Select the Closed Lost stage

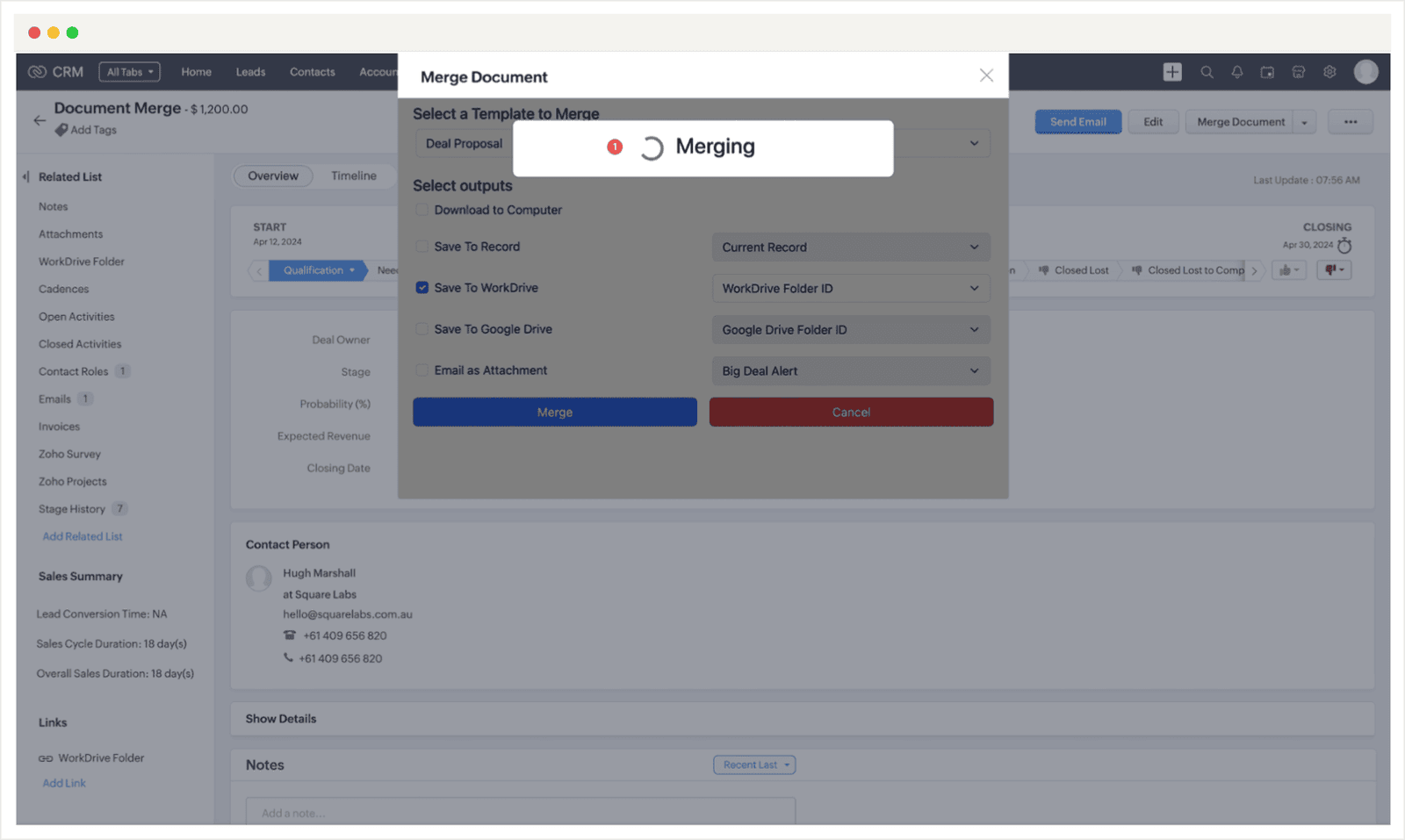(x=1073, y=270)
